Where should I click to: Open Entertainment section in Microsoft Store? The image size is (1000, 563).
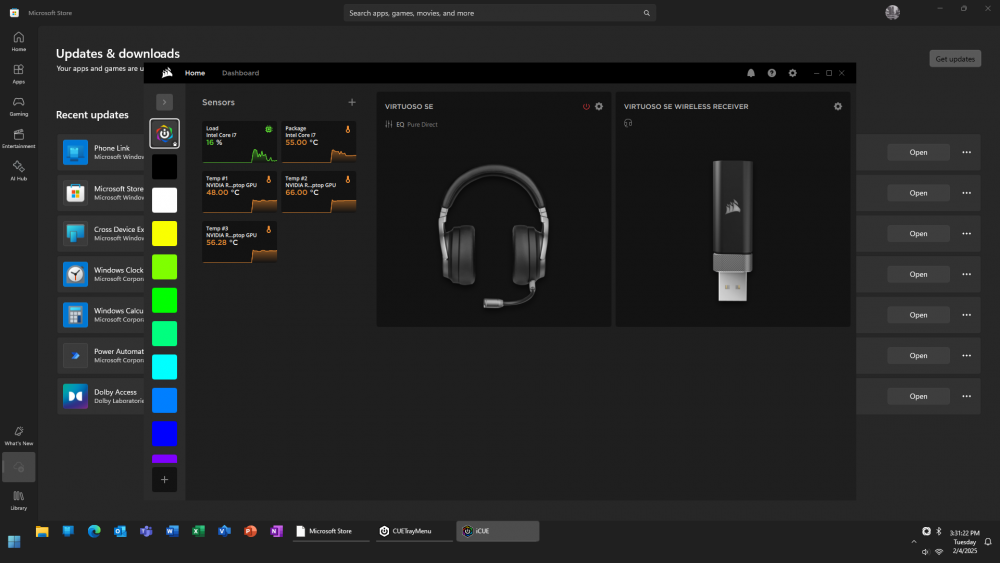coord(18,138)
